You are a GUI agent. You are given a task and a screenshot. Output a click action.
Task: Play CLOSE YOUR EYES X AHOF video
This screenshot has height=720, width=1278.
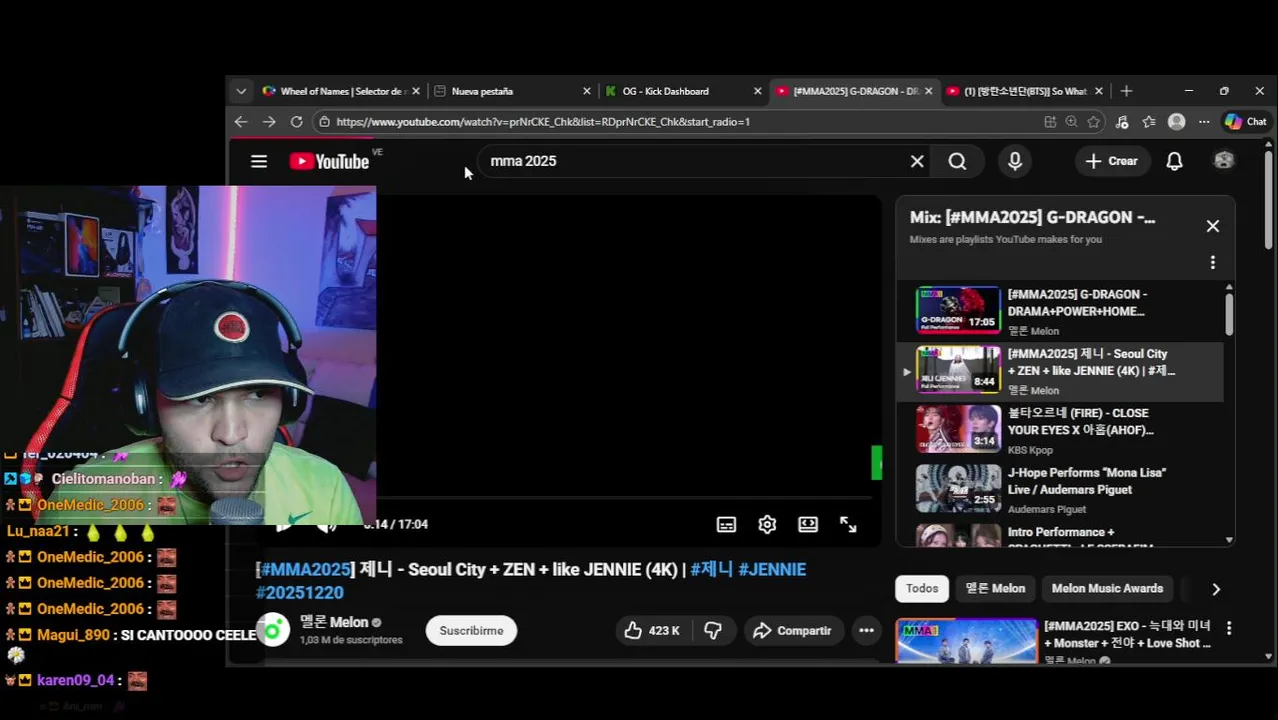click(1060, 430)
